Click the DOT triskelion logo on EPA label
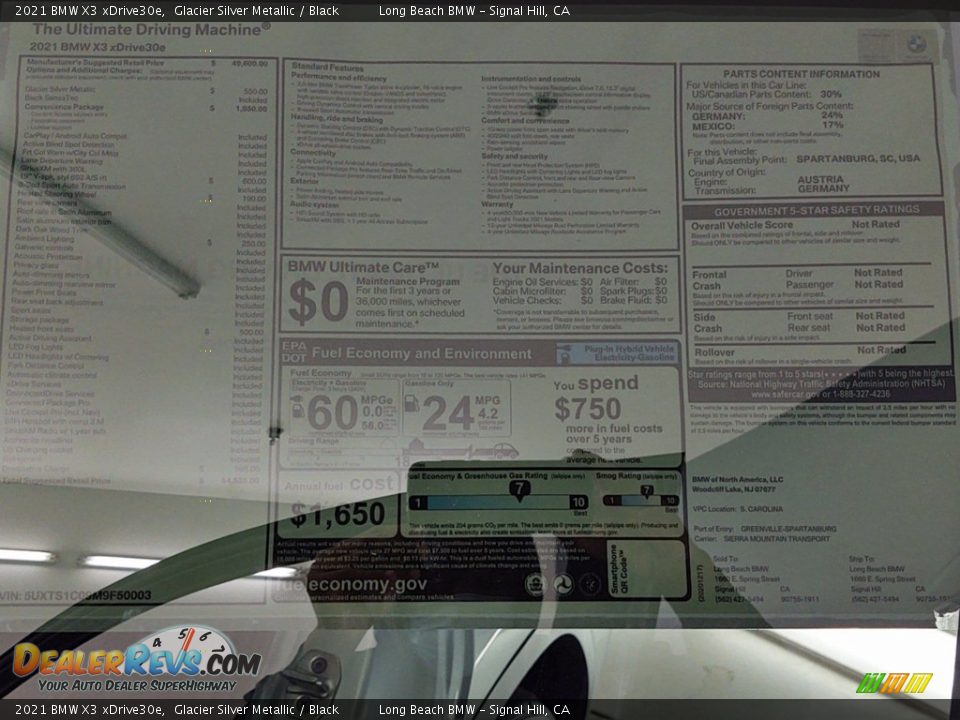960x720 pixels. click(x=563, y=585)
